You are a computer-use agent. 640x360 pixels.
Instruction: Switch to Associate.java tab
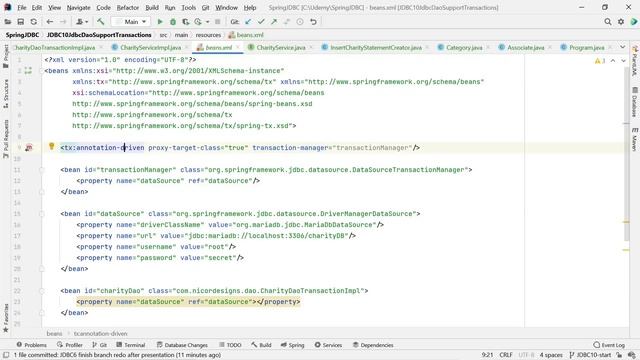525,47
